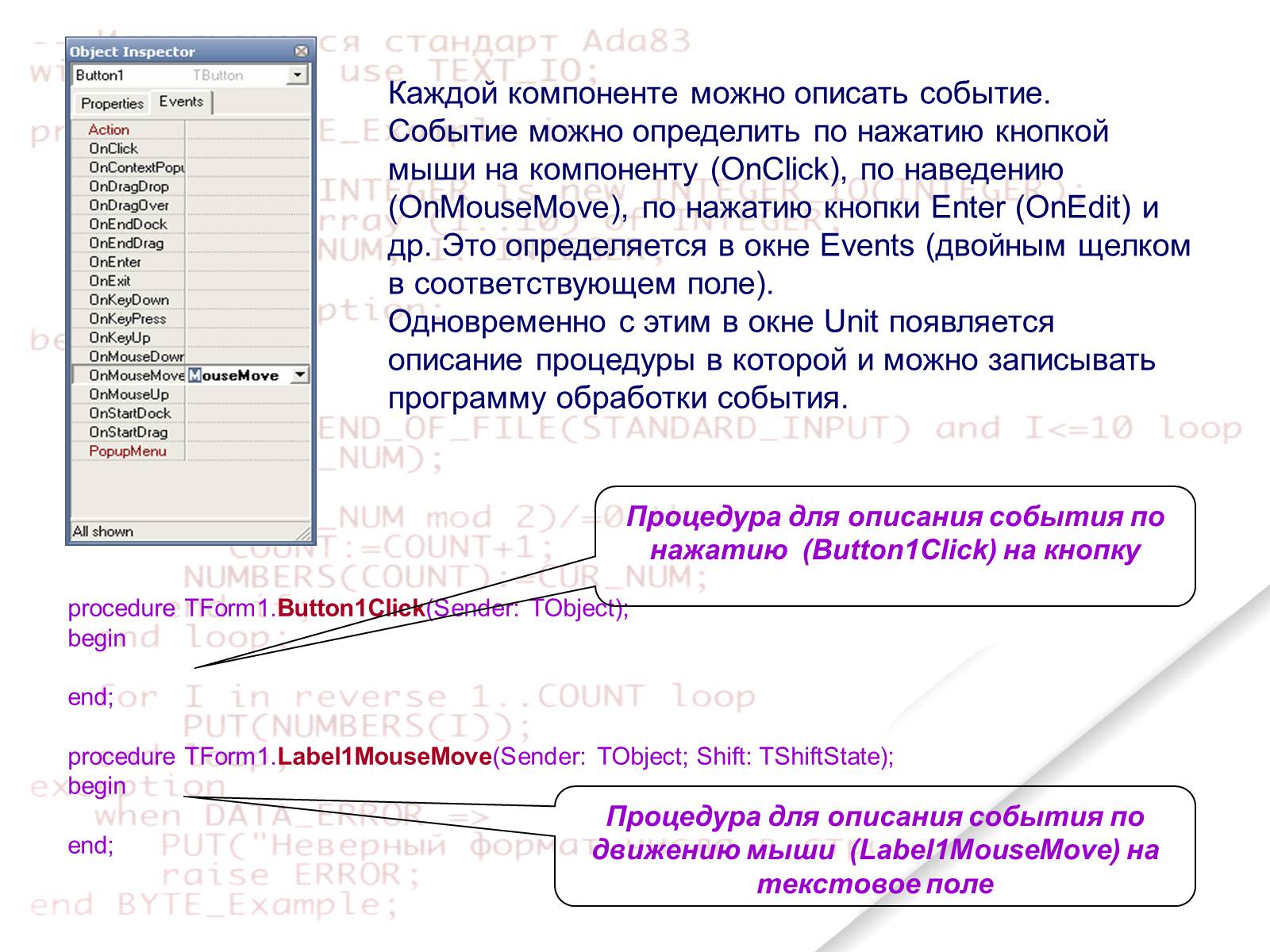Select the OnMouseDown event row
Screen dimensions: 1270x952
pyautogui.click(x=190, y=357)
